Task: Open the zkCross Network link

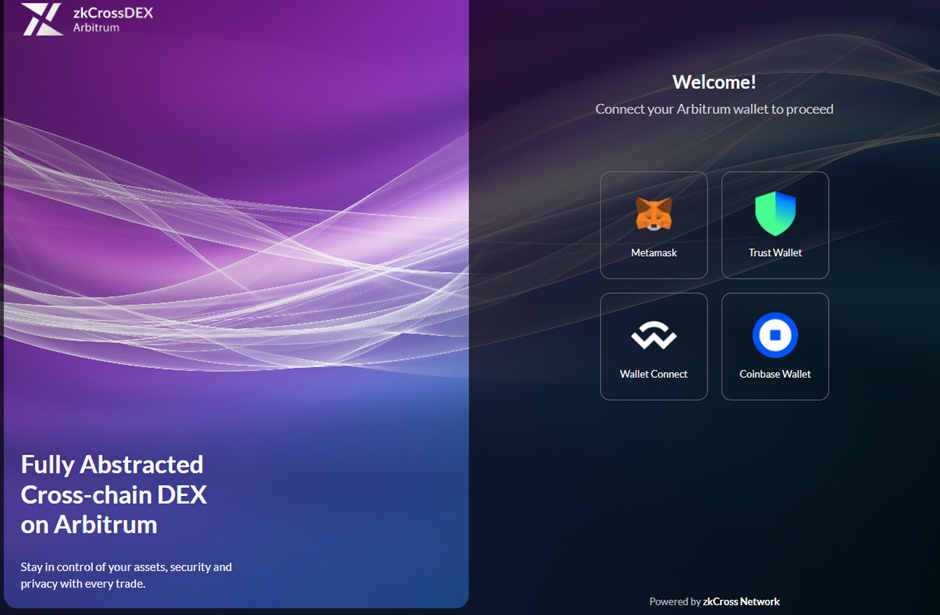Action: click(x=741, y=601)
